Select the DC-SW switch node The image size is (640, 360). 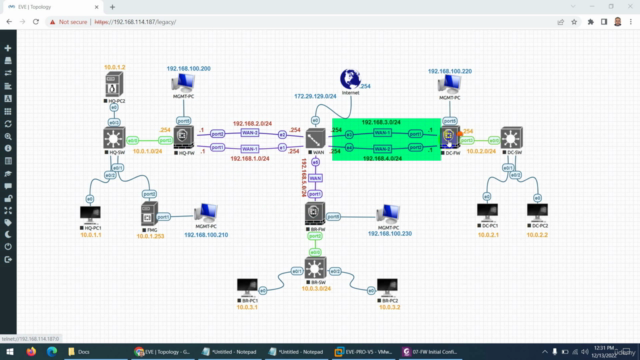511,138
